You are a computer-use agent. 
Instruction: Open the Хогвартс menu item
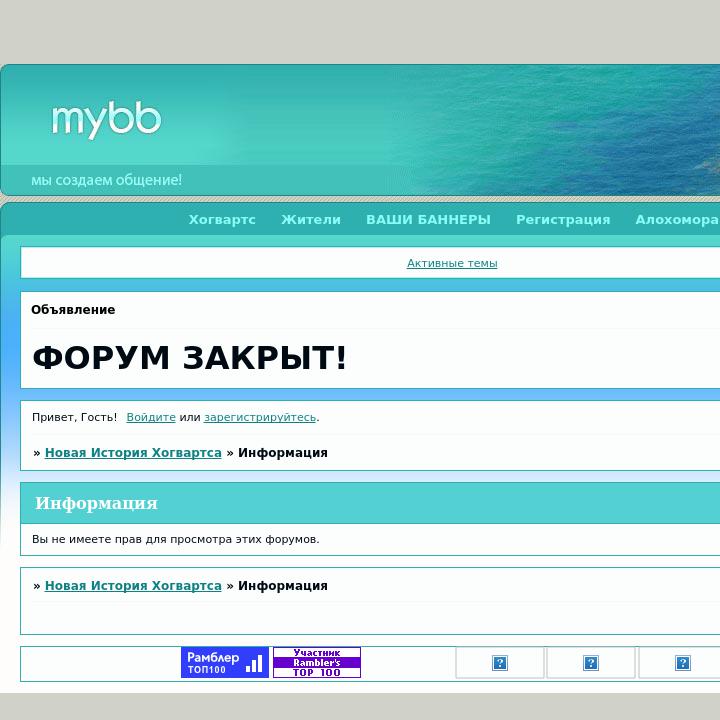pos(222,219)
